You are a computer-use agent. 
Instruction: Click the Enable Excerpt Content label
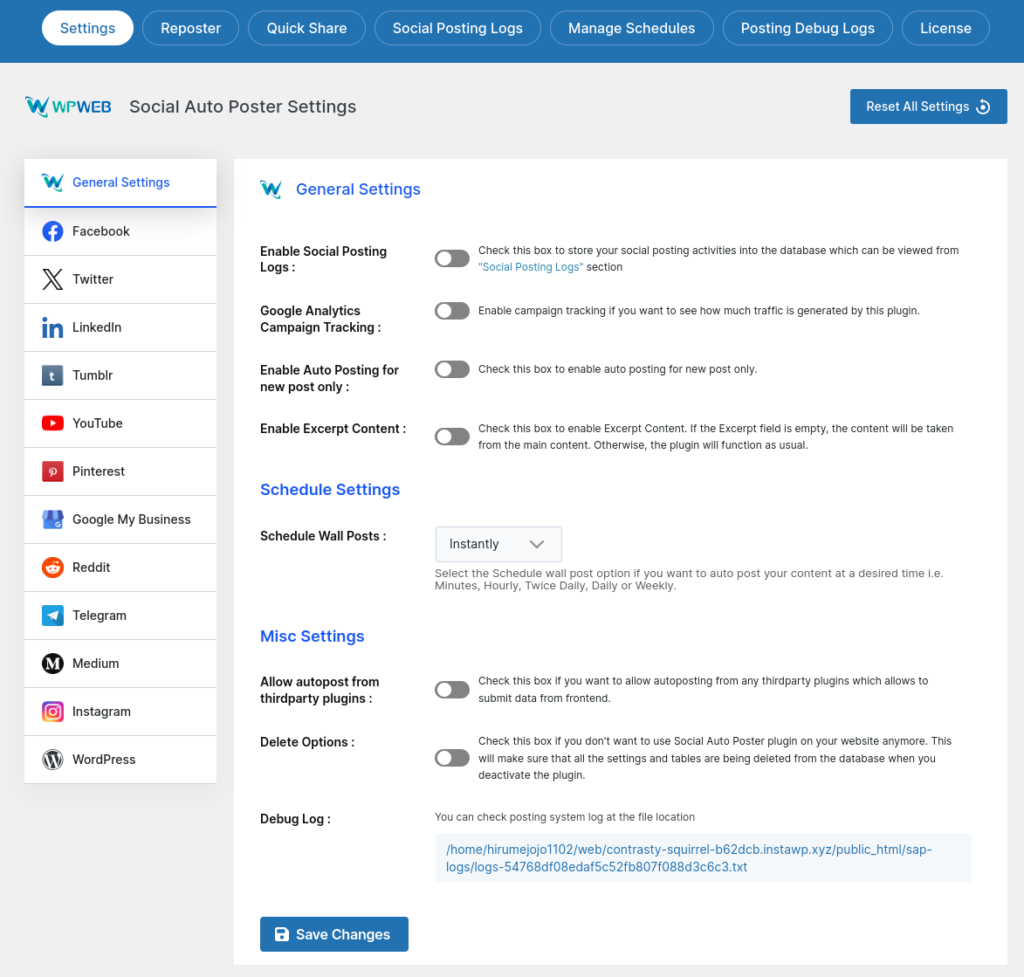tap(332, 428)
